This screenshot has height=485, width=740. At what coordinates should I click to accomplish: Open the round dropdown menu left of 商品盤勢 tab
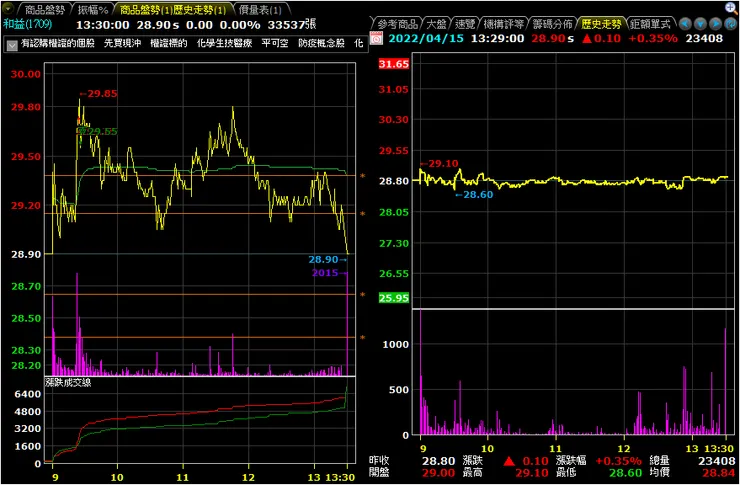coord(8,8)
